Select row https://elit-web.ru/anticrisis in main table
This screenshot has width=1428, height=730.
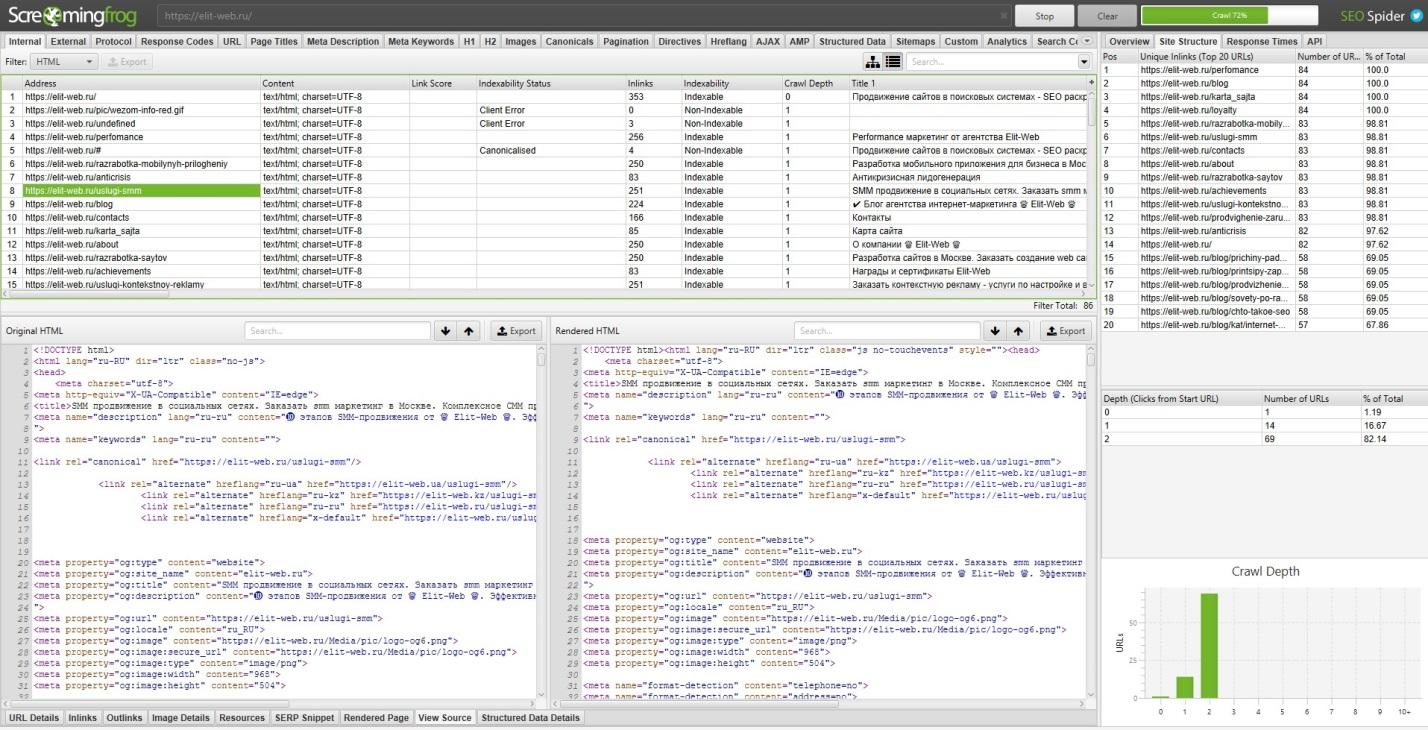tap(545, 177)
